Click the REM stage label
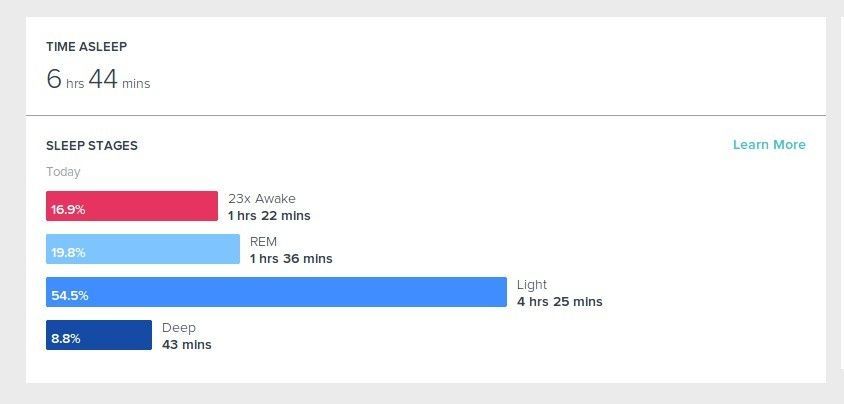Viewport: 844px width, 404px height. 263,242
